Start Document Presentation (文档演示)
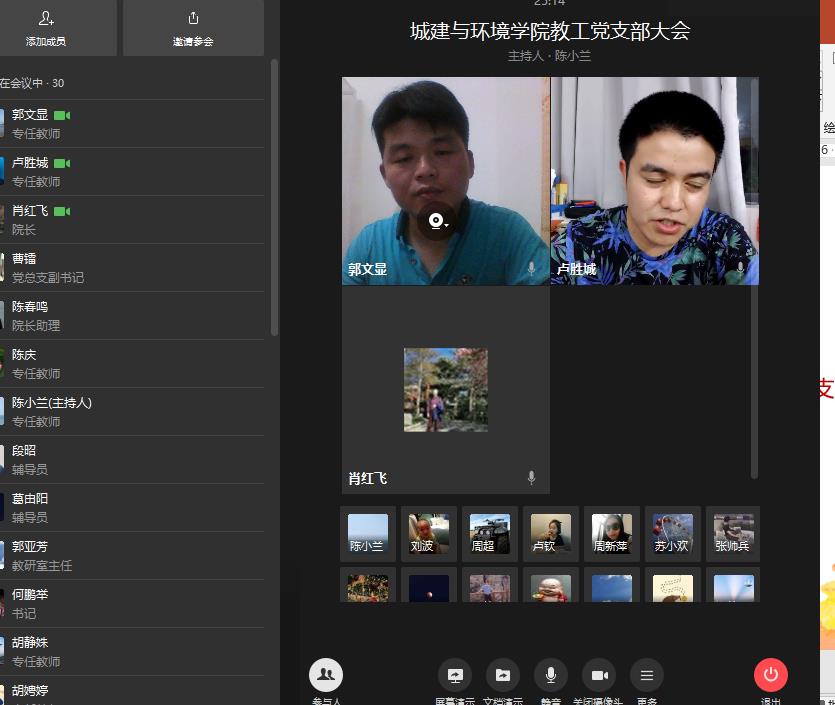Image resolution: width=835 pixels, height=705 pixels. coord(503,675)
